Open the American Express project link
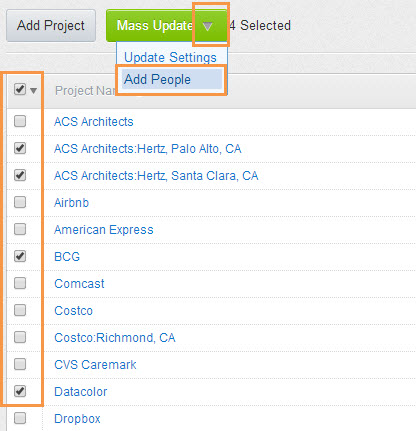 pyautogui.click(x=104, y=230)
